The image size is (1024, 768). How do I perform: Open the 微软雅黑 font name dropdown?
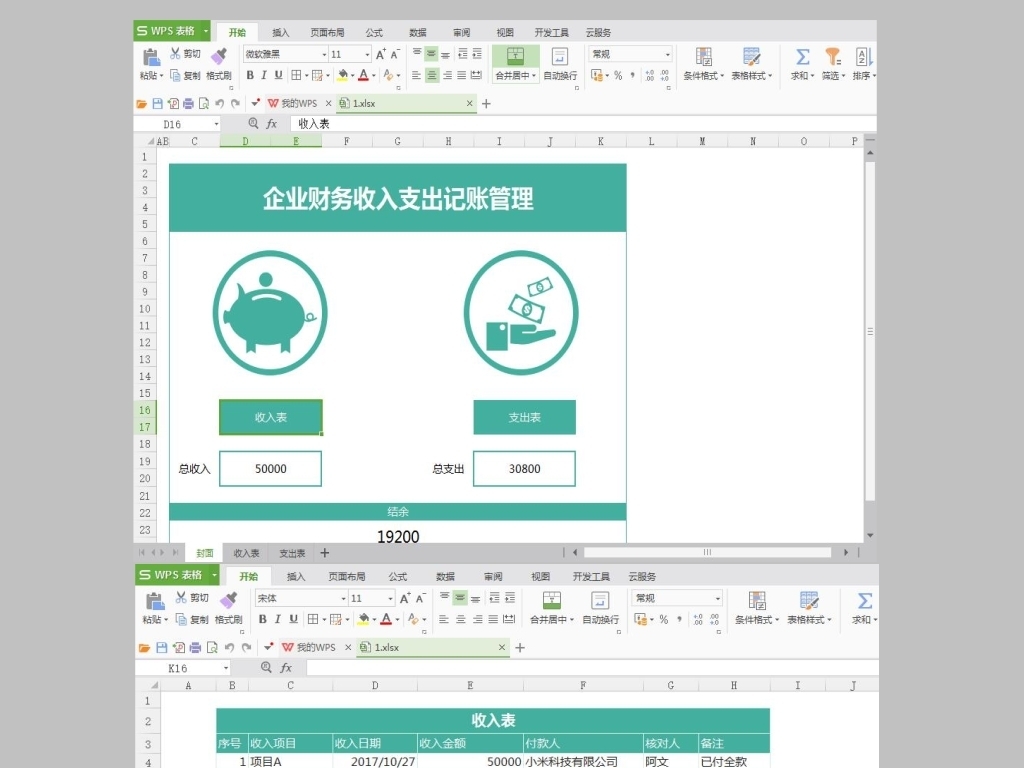(x=323, y=54)
